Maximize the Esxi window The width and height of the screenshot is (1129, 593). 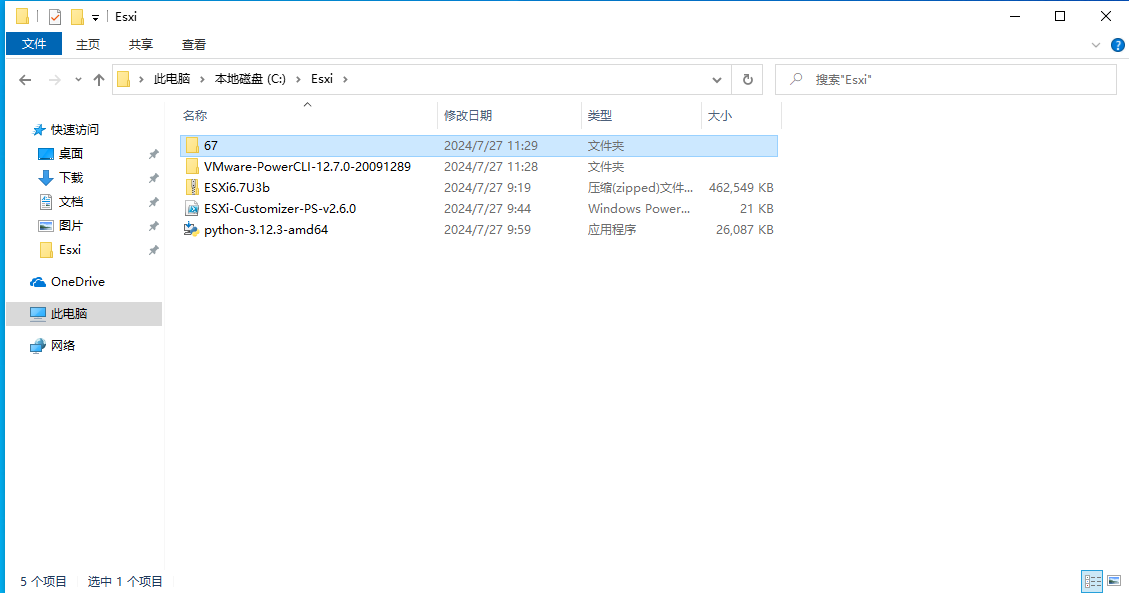coord(1060,17)
